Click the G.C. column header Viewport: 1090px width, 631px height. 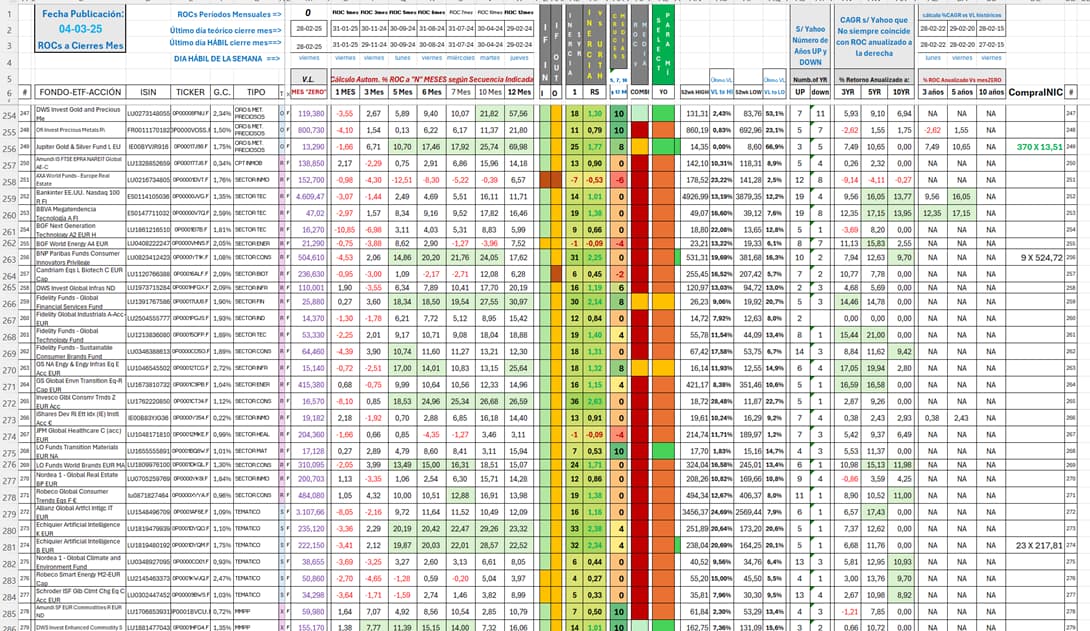[x=222, y=92]
